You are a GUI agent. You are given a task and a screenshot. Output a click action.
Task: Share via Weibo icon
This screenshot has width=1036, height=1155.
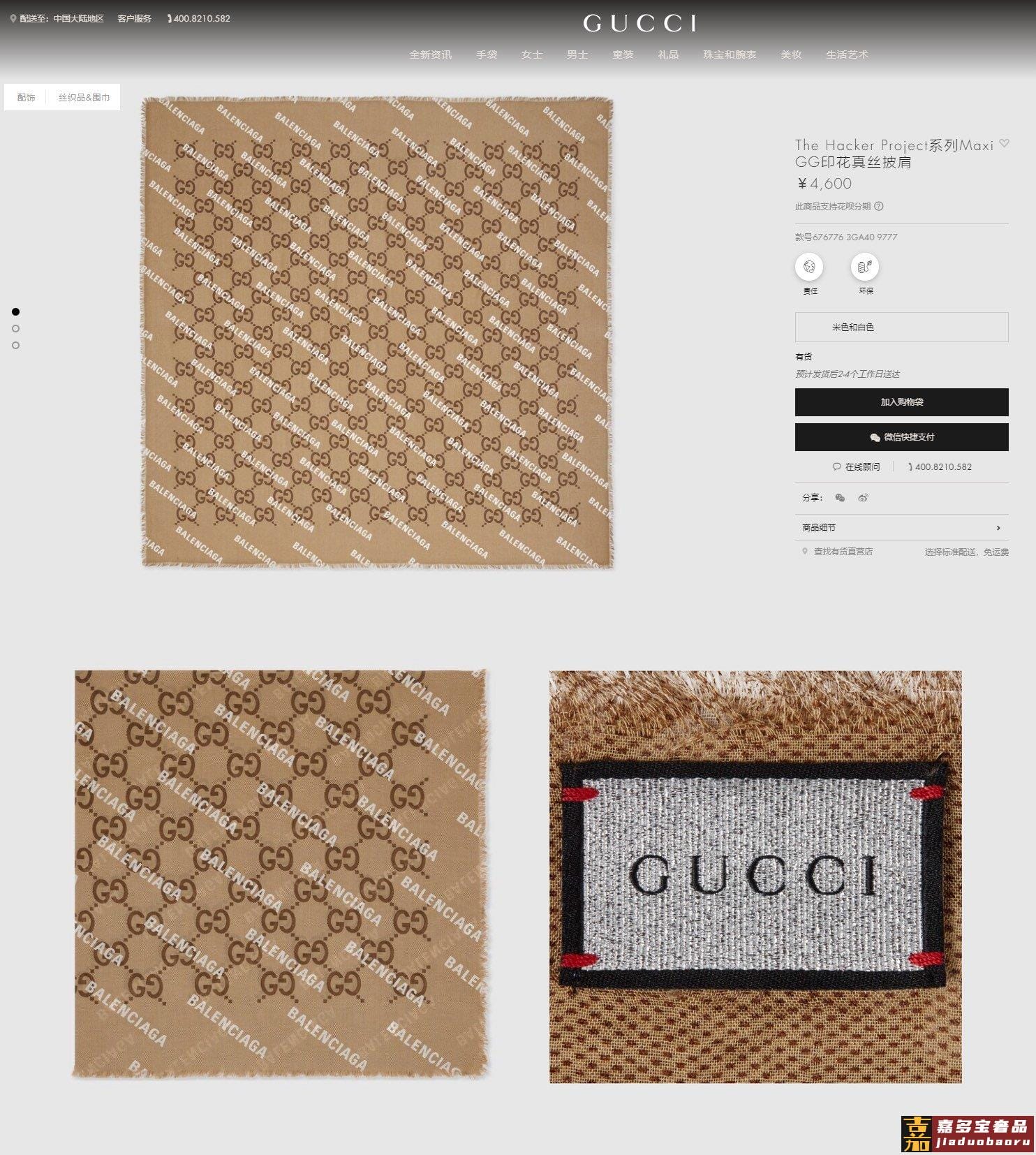click(x=864, y=498)
